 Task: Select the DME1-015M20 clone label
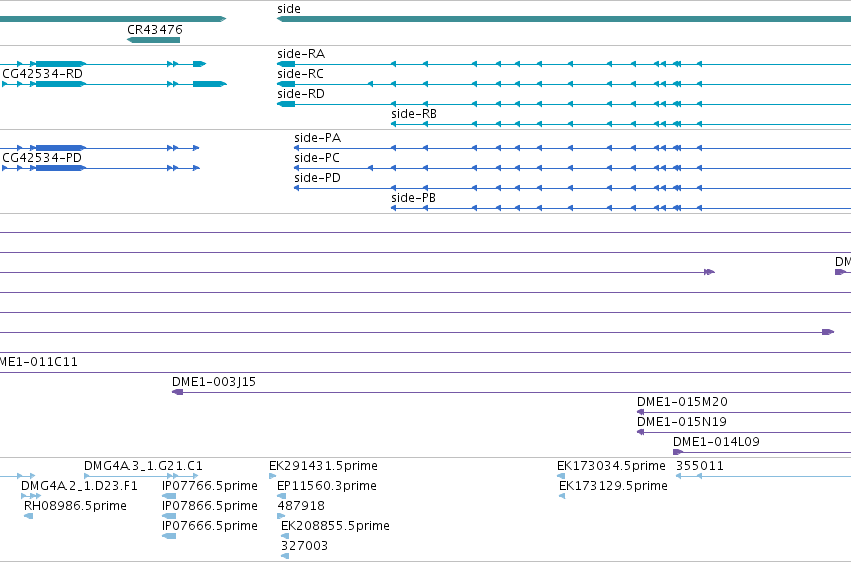[x=682, y=402]
